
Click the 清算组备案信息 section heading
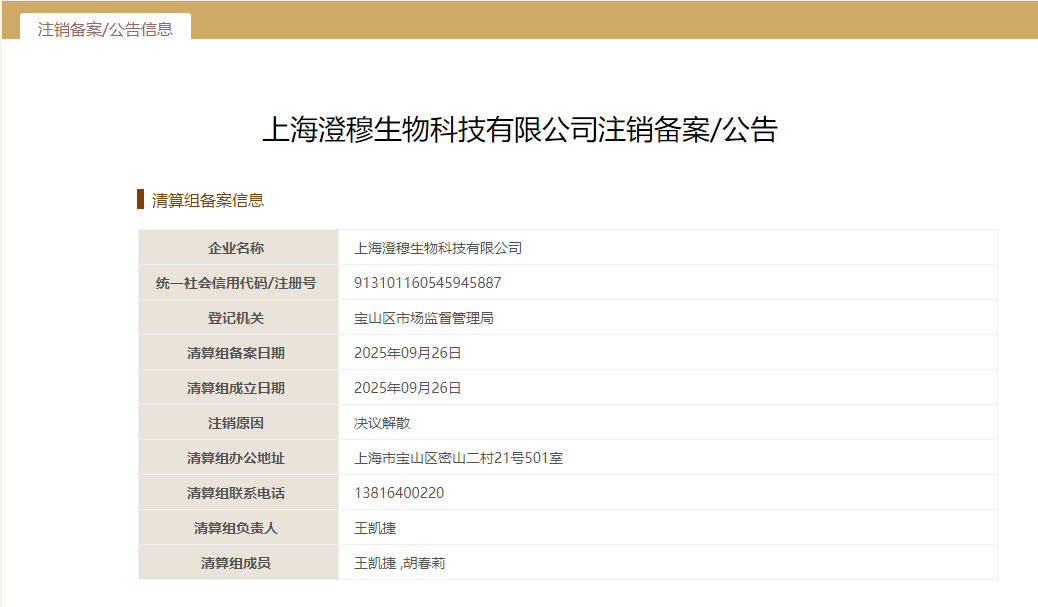tap(207, 200)
